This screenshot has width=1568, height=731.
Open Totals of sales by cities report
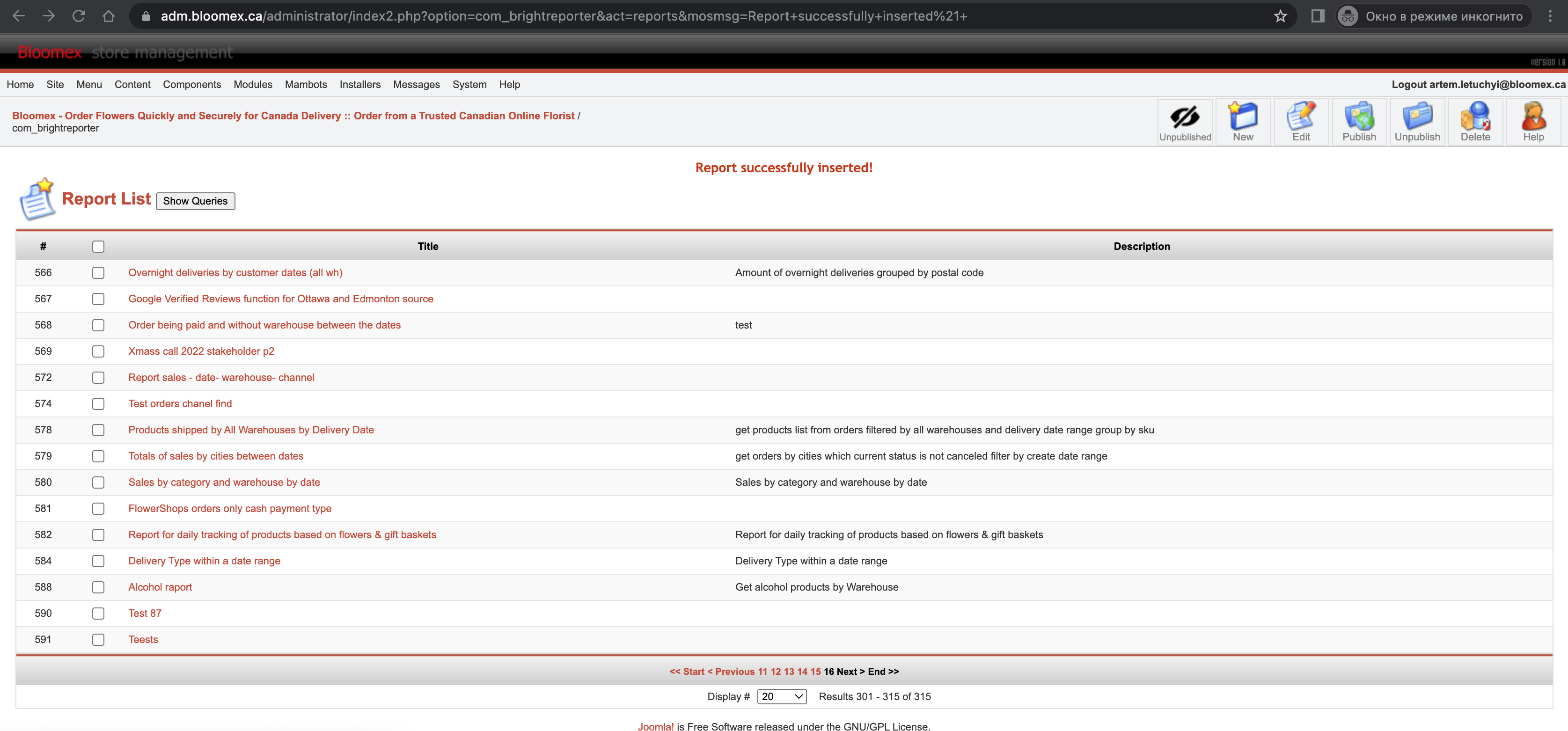click(x=215, y=456)
